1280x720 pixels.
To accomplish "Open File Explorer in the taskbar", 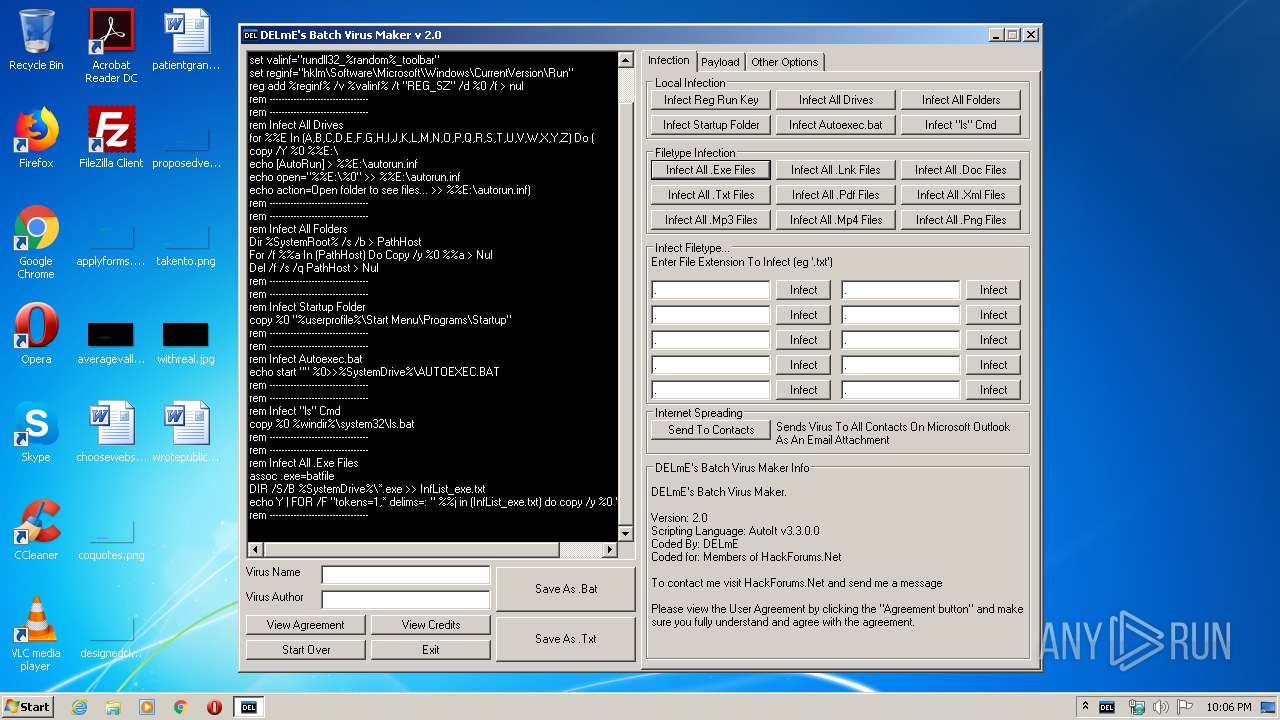I will point(113,707).
